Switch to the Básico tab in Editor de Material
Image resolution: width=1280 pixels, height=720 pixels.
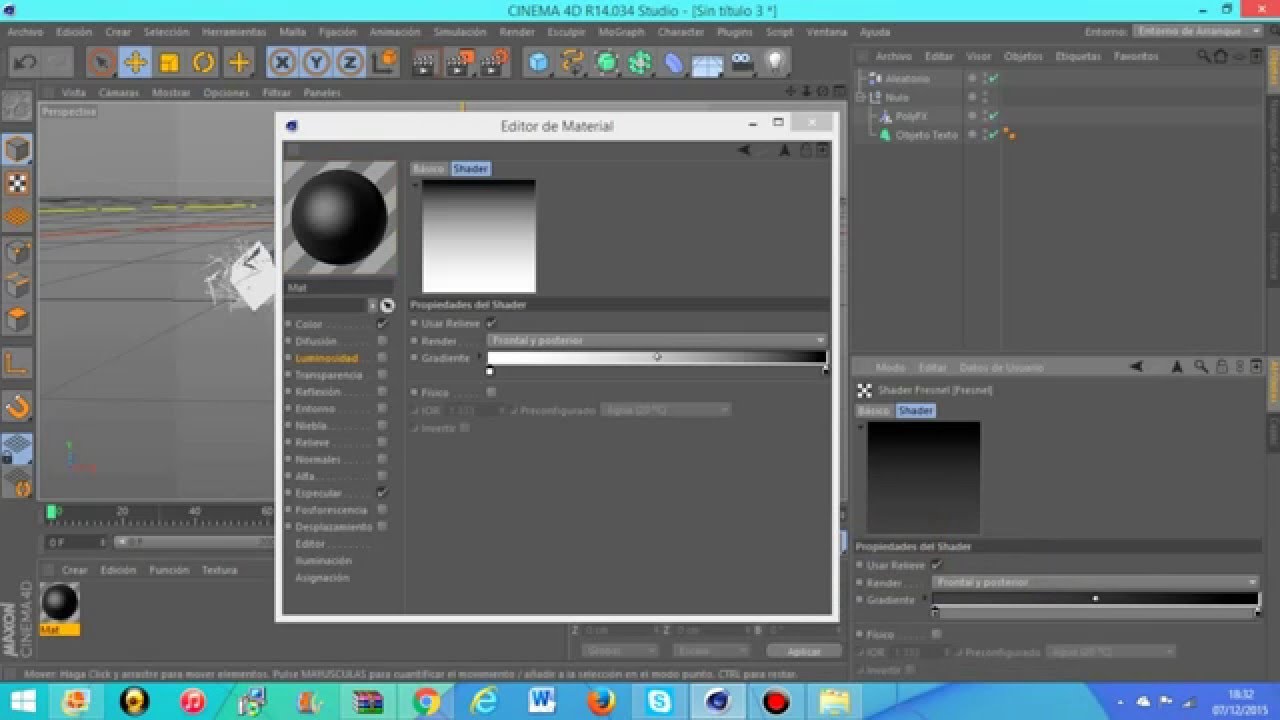[428, 169]
